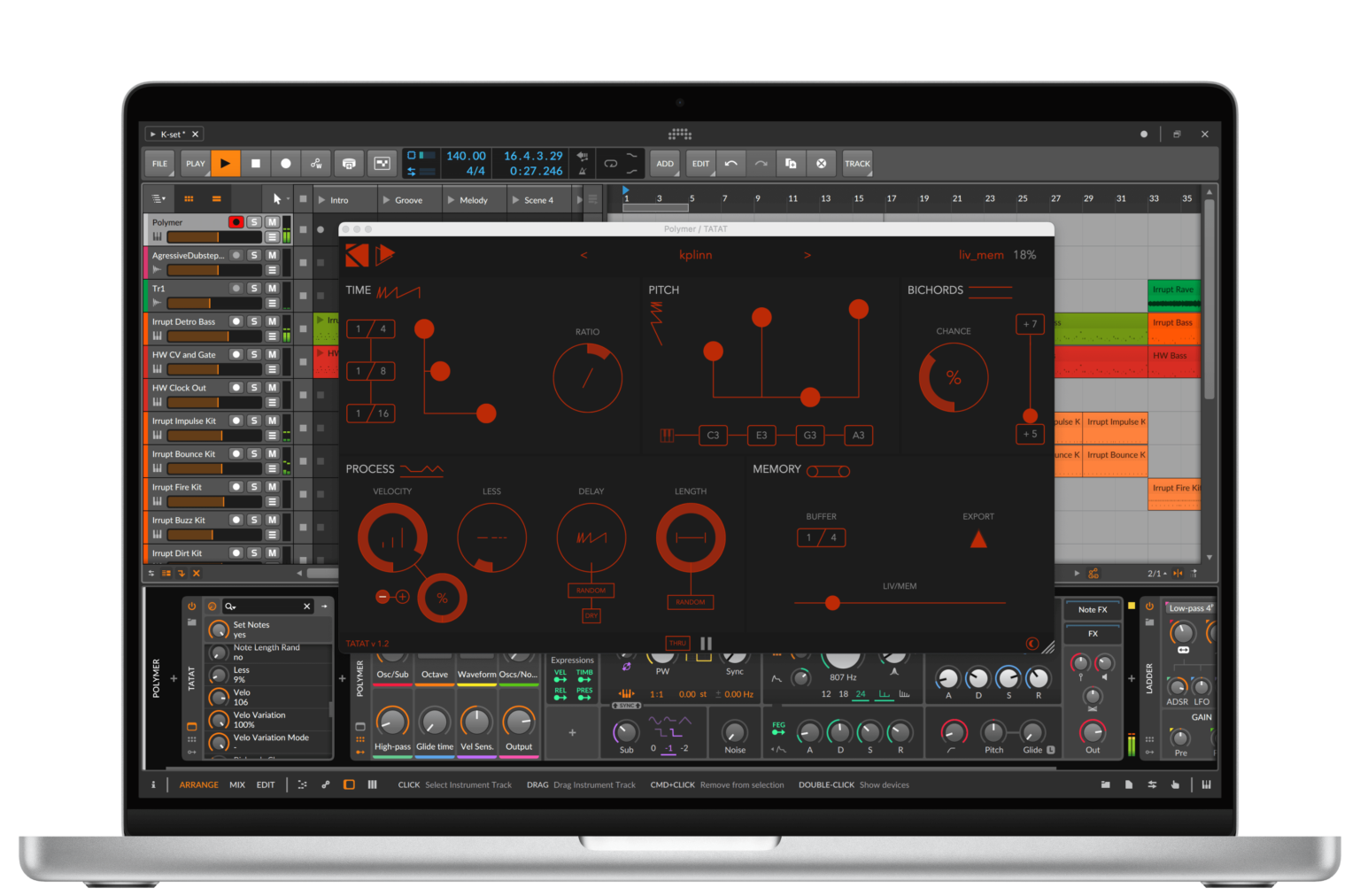The image size is (1360, 896).
Task: Click the C3 pitch note box
Action: (x=713, y=435)
